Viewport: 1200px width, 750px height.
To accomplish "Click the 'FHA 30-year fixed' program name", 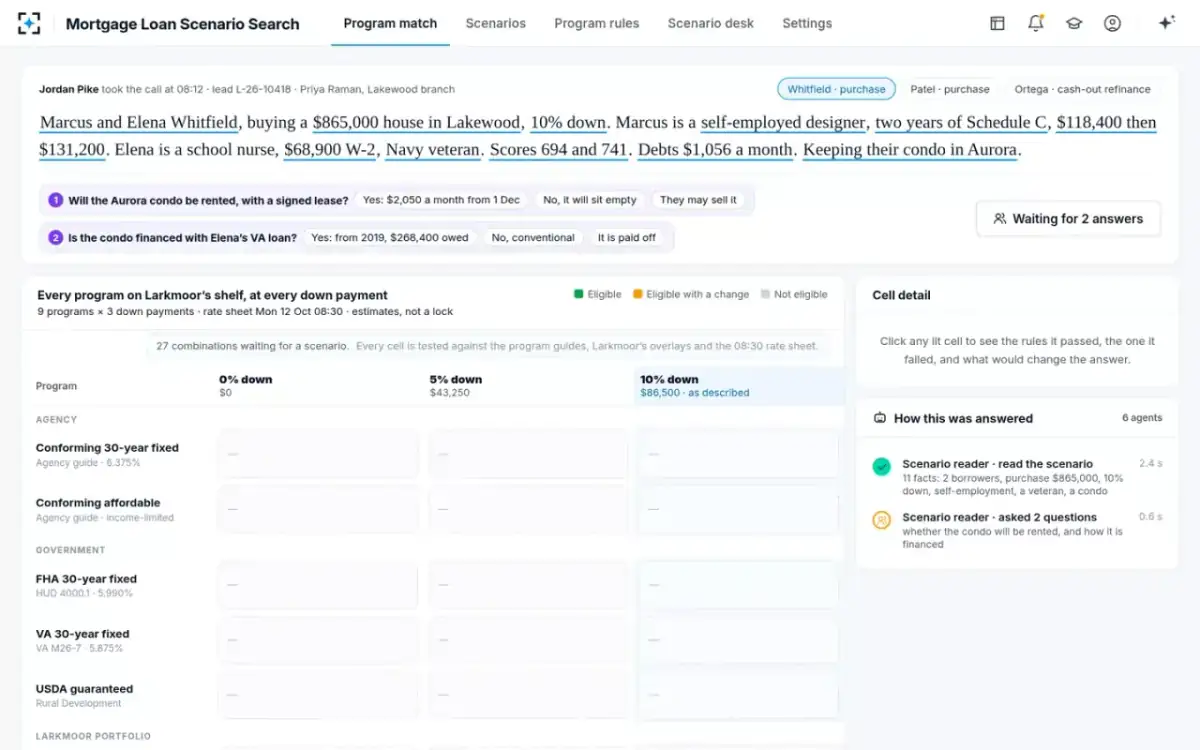I will click(x=86, y=579).
